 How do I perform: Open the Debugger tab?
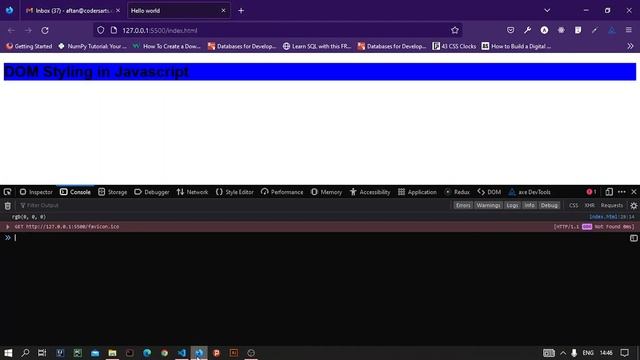point(152,192)
